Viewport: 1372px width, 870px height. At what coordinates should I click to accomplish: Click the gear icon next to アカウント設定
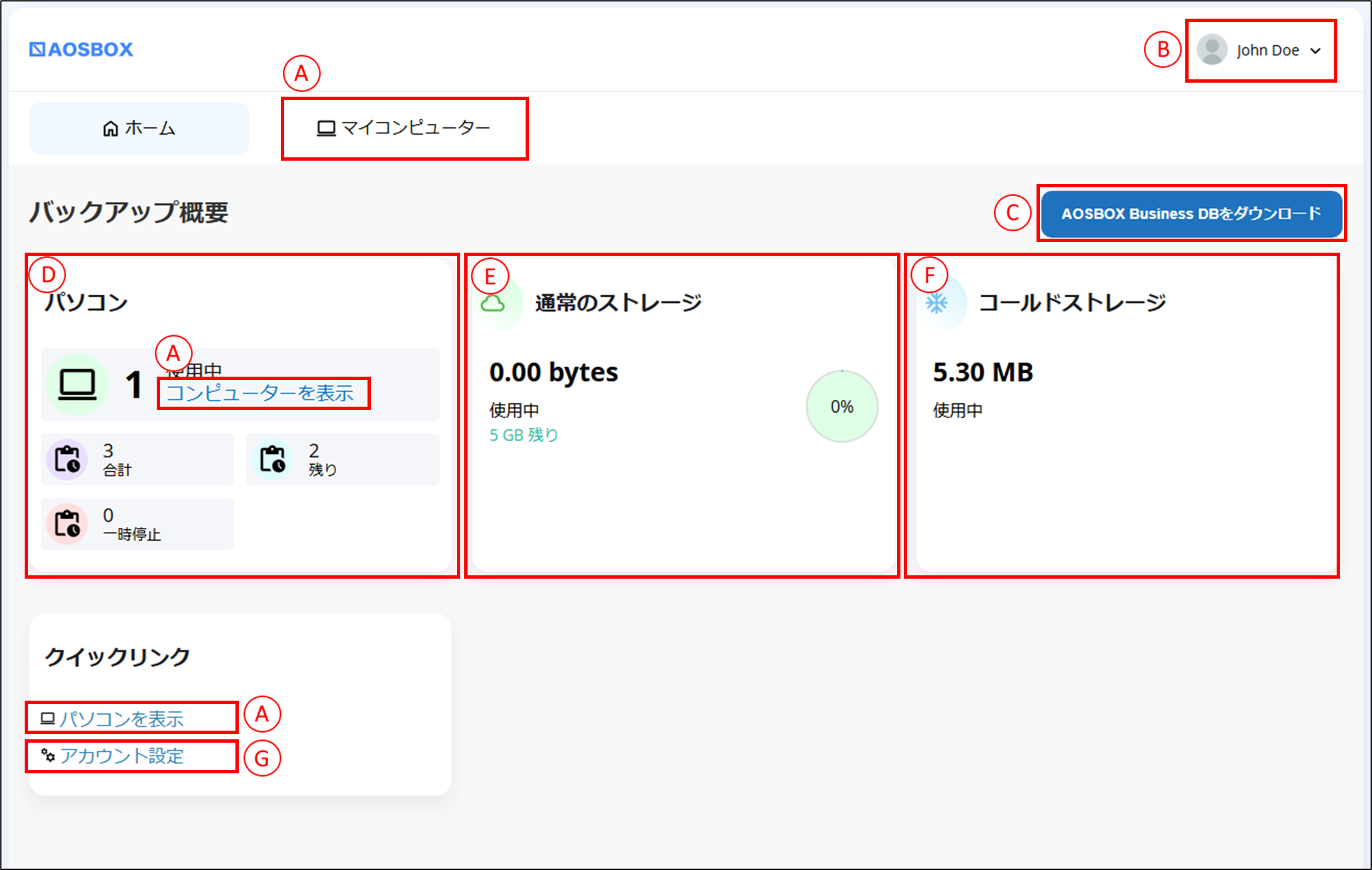coord(48,755)
